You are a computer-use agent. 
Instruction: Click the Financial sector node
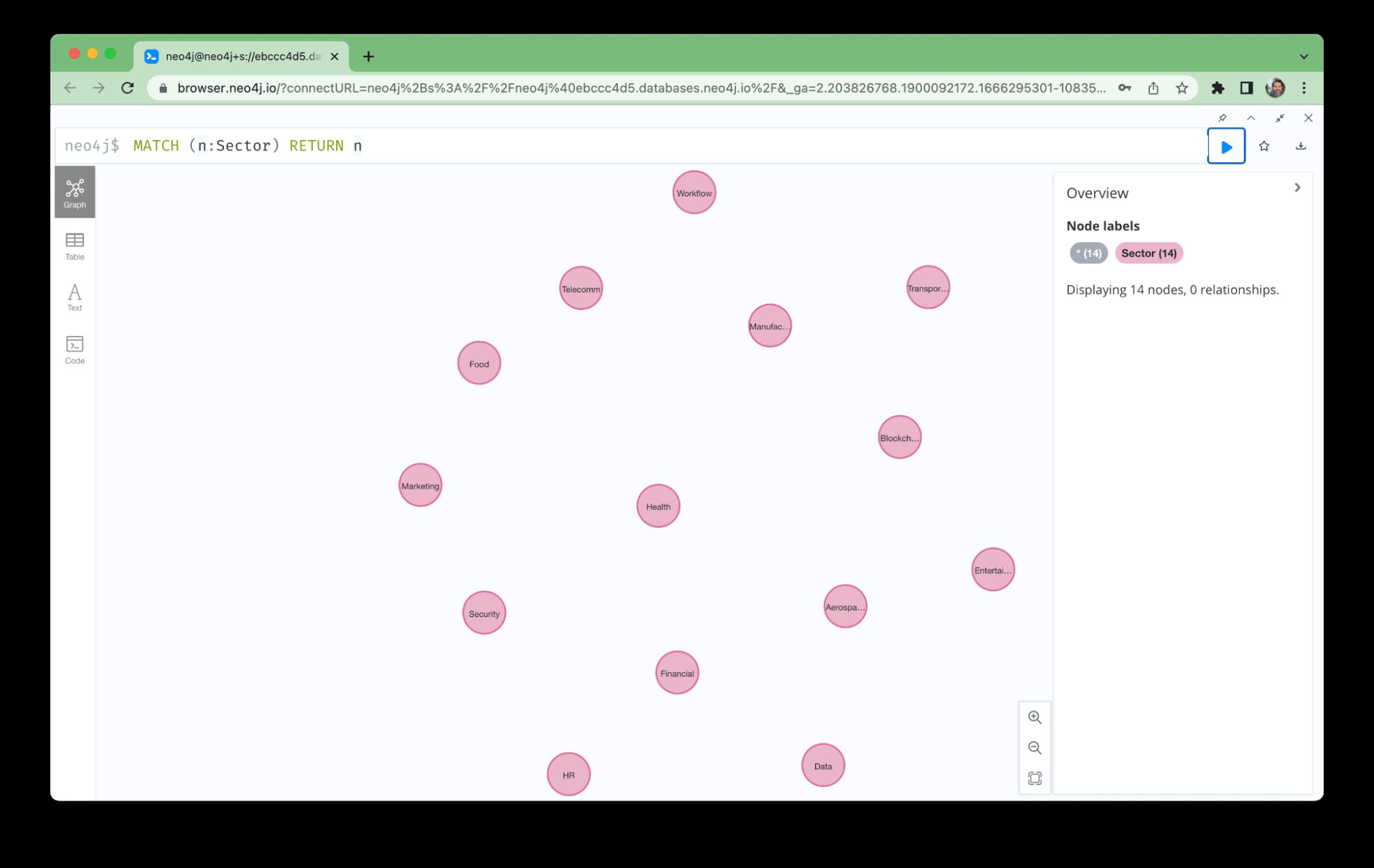(677, 672)
